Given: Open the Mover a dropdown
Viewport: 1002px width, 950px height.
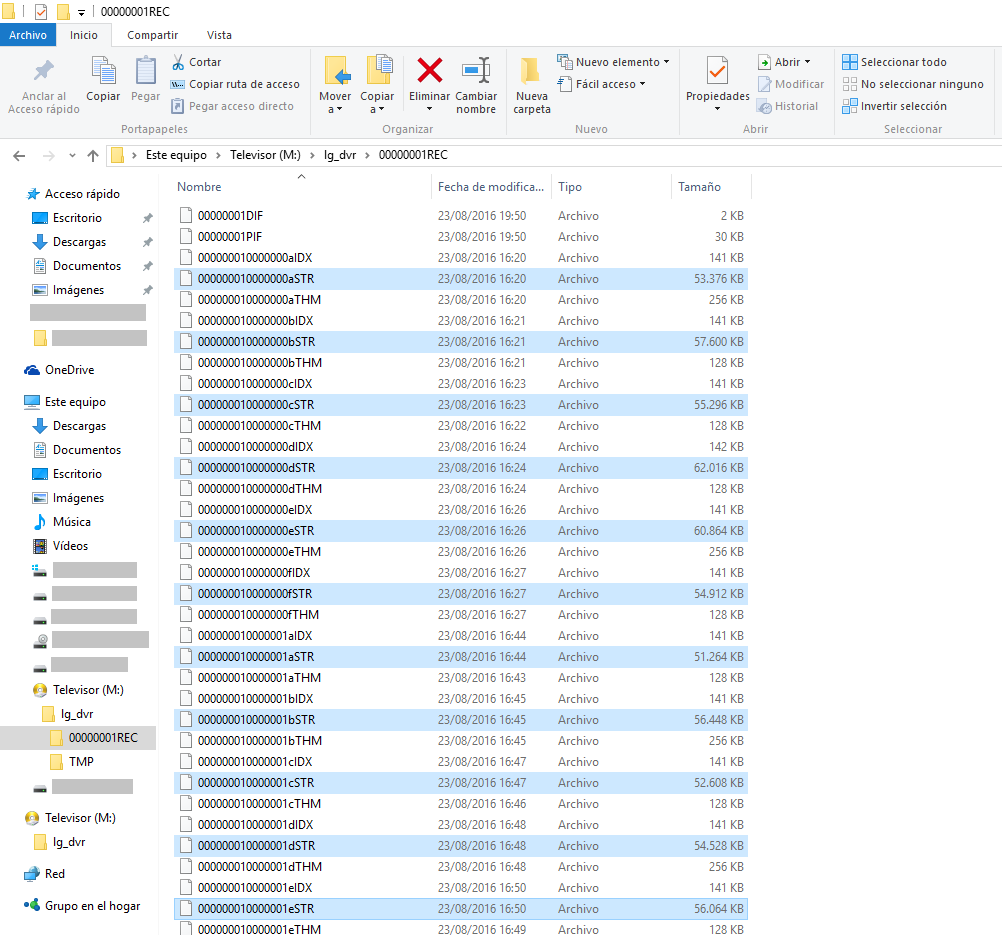Looking at the screenshot, I should [x=335, y=102].
